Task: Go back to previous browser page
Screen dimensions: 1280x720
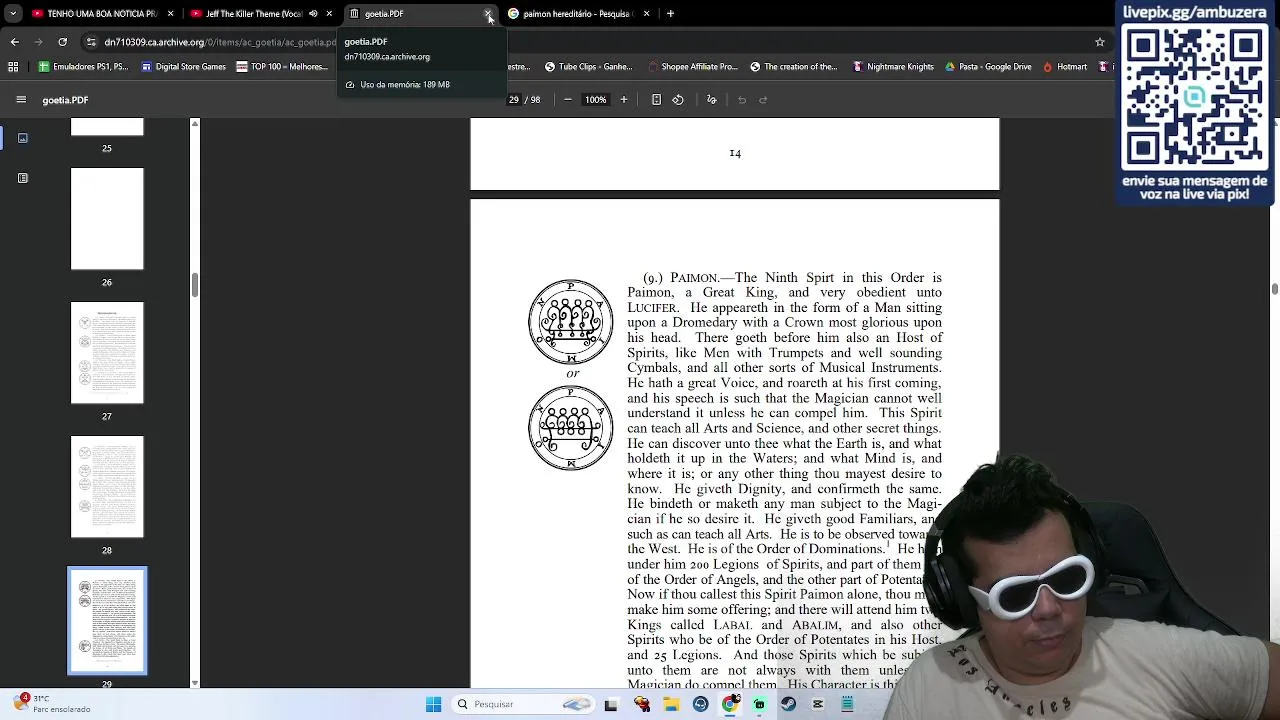Action: point(14,42)
